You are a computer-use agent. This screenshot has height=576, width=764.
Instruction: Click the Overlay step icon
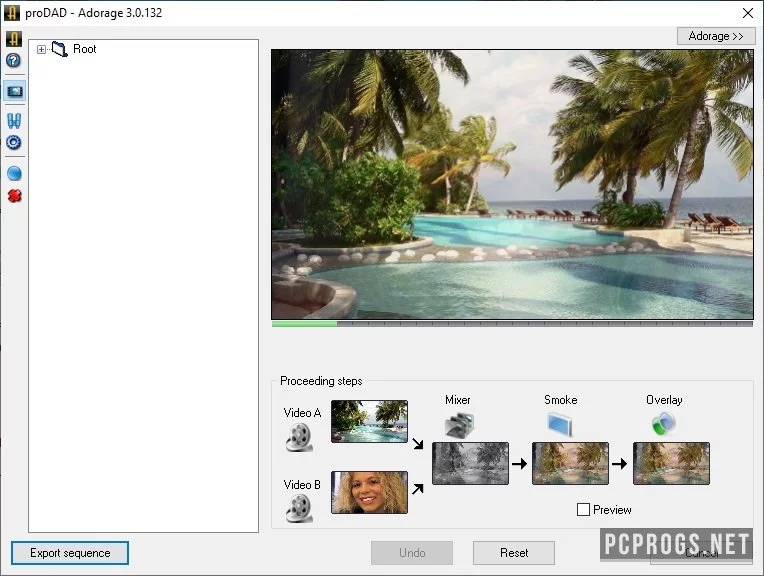pyautogui.click(x=663, y=423)
